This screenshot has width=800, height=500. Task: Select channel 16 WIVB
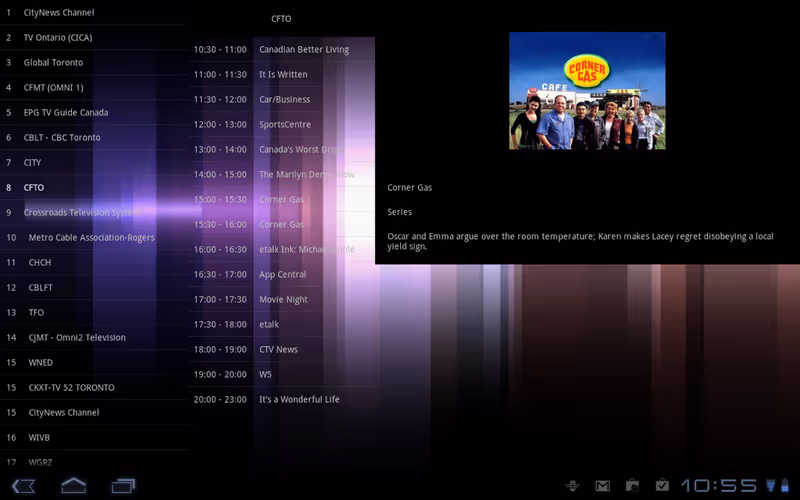click(94, 438)
